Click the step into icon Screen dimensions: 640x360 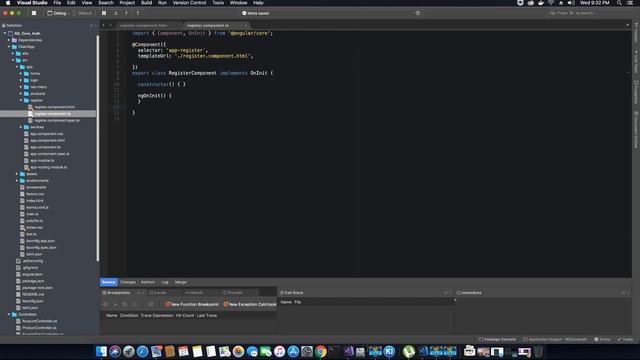pos(126,13)
